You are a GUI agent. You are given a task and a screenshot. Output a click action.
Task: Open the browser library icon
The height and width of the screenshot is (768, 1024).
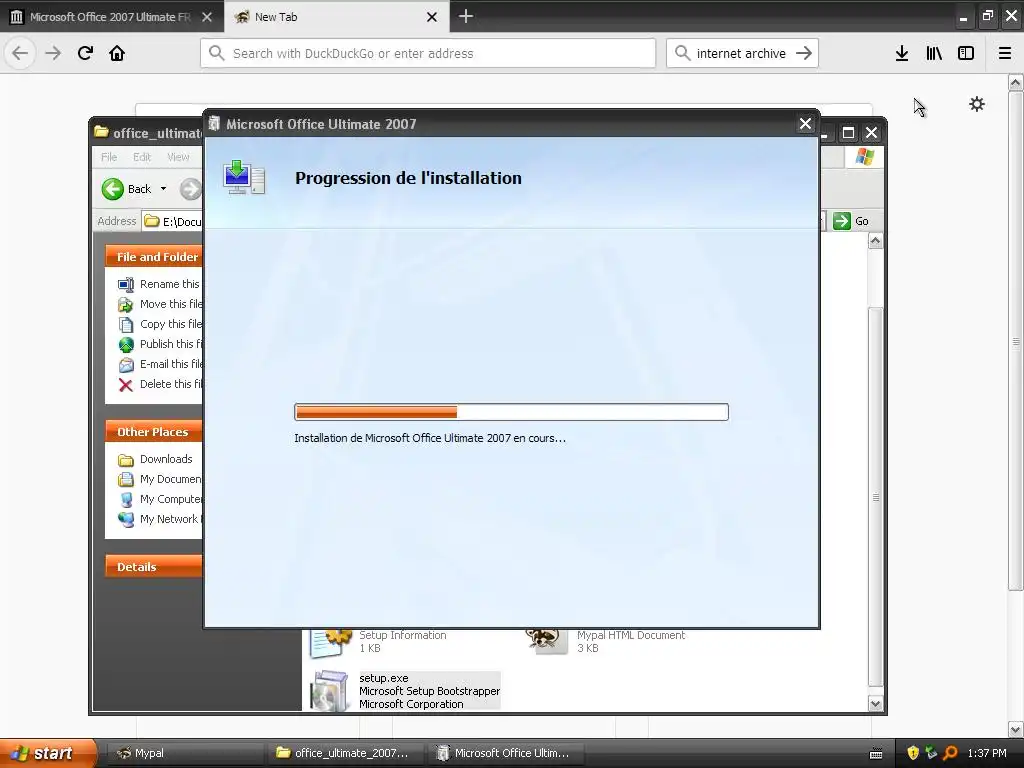tap(934, 53)
